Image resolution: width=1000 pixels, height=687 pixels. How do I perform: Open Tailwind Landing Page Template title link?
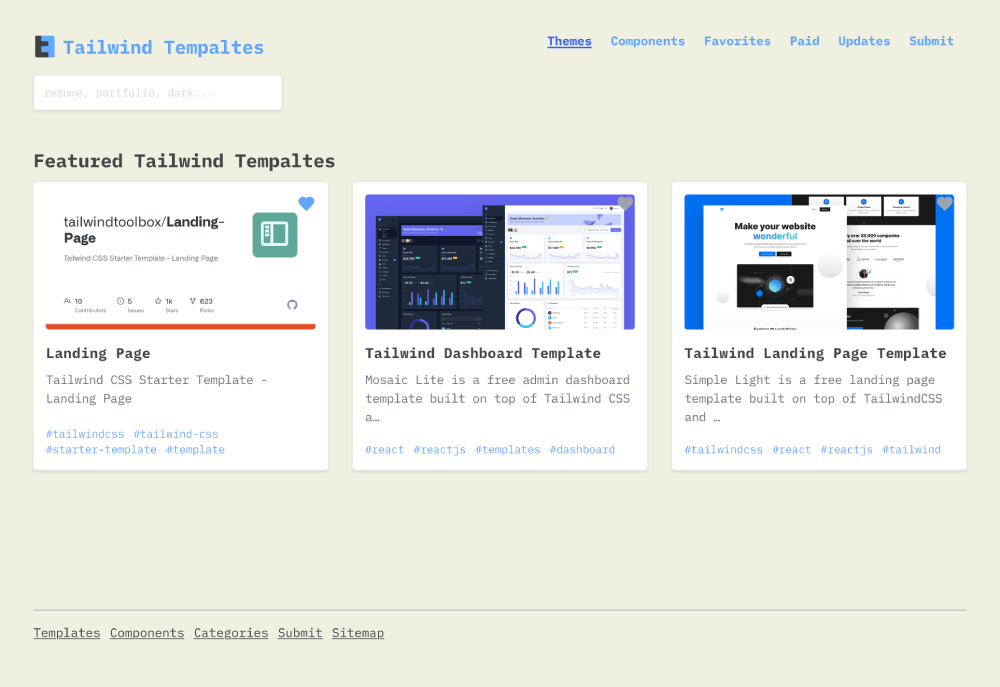pyautogui.click(x=815, y=353)
